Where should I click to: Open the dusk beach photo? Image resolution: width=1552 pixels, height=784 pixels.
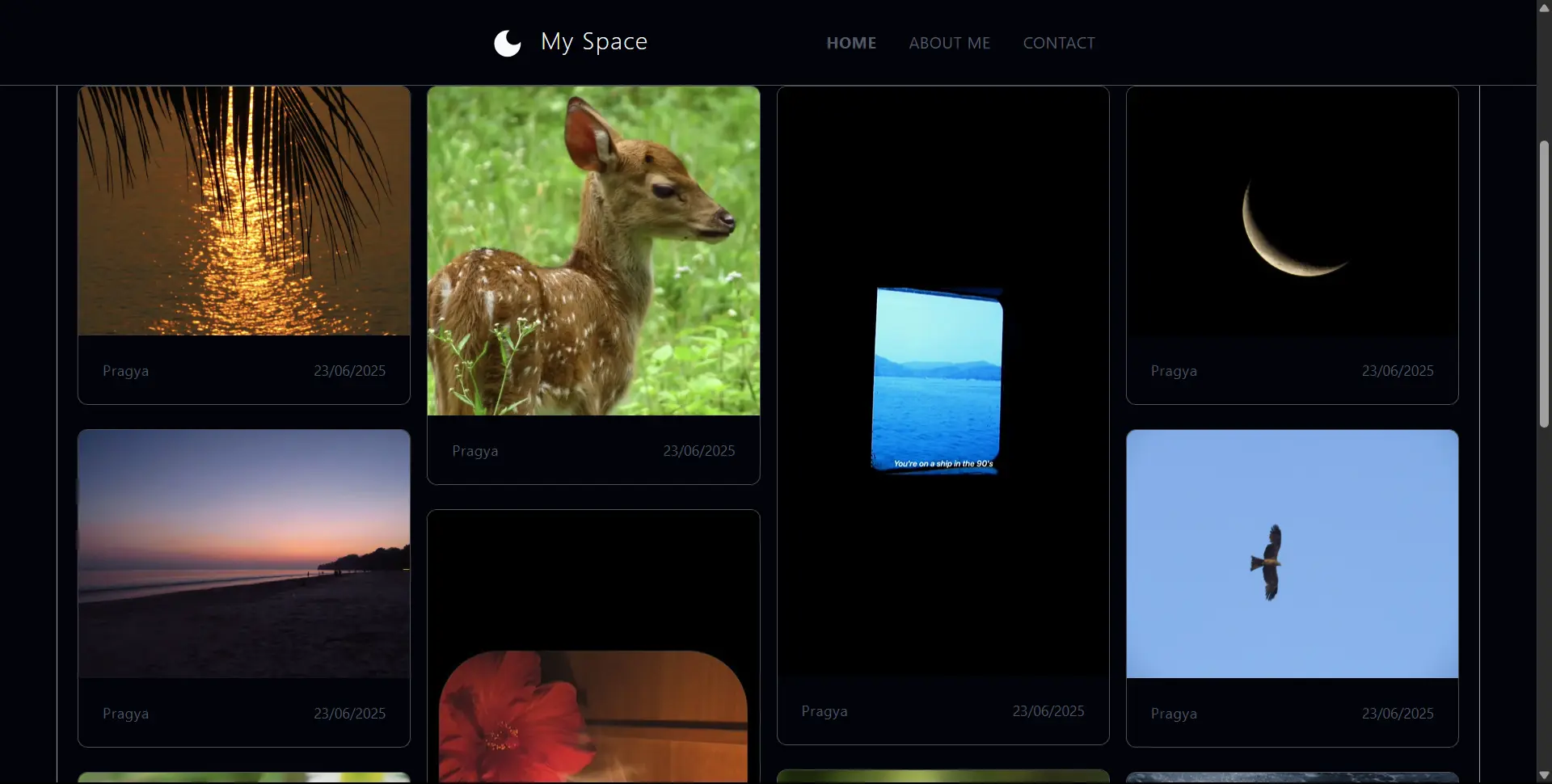tap(244, 554)
